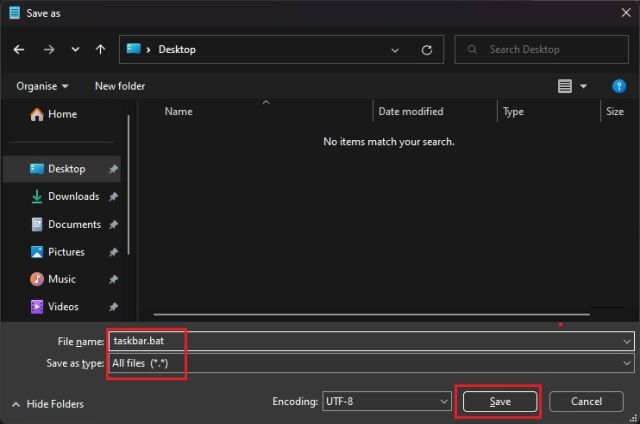Open the Help question mark icon
The image size is (640, 424).
[x=618, y=87]
